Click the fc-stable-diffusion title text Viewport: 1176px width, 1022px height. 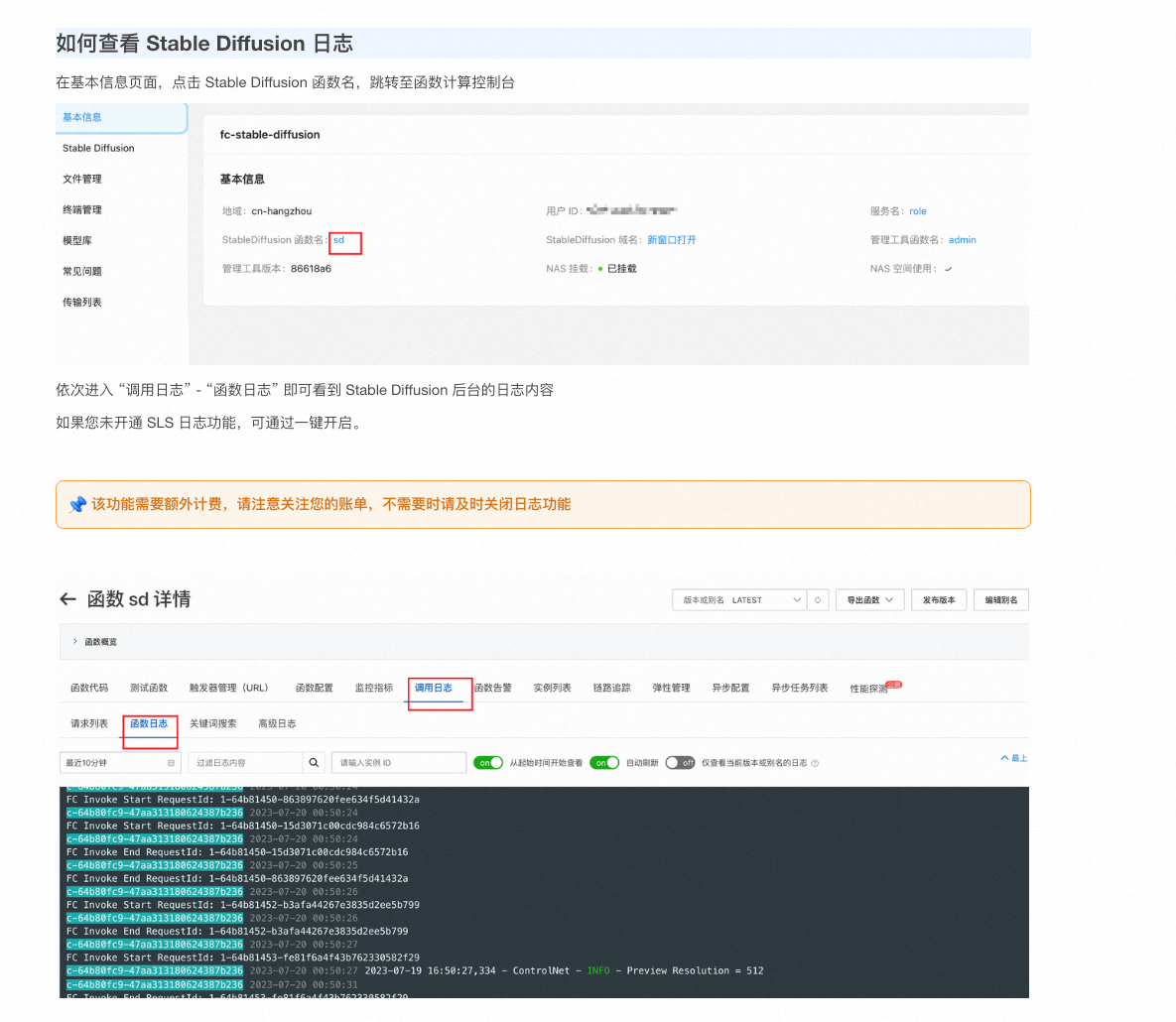(270, 135)
